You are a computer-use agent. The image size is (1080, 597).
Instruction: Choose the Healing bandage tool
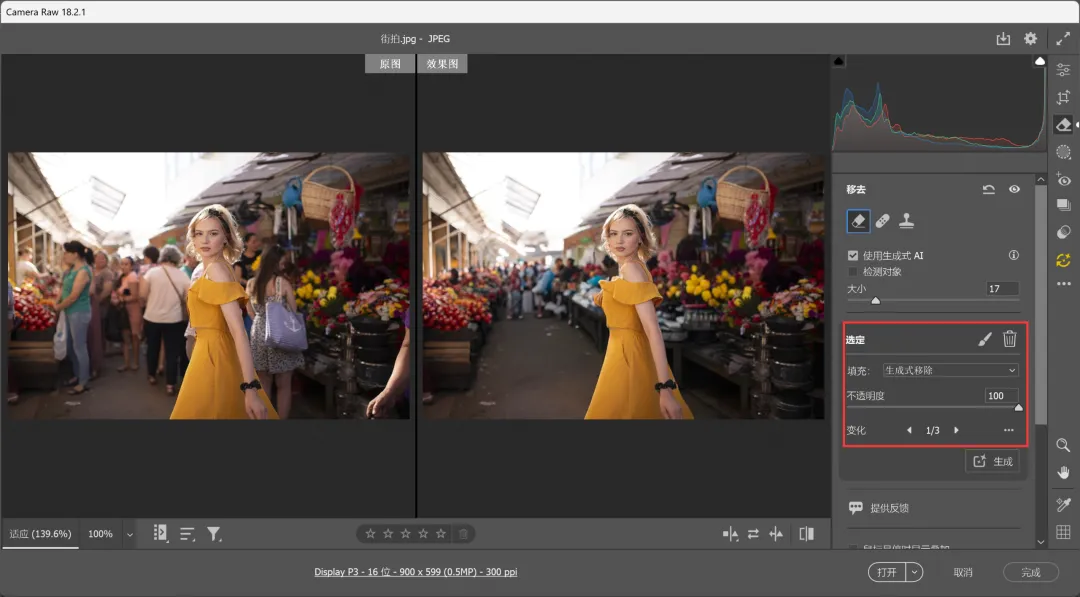point(883,221)
